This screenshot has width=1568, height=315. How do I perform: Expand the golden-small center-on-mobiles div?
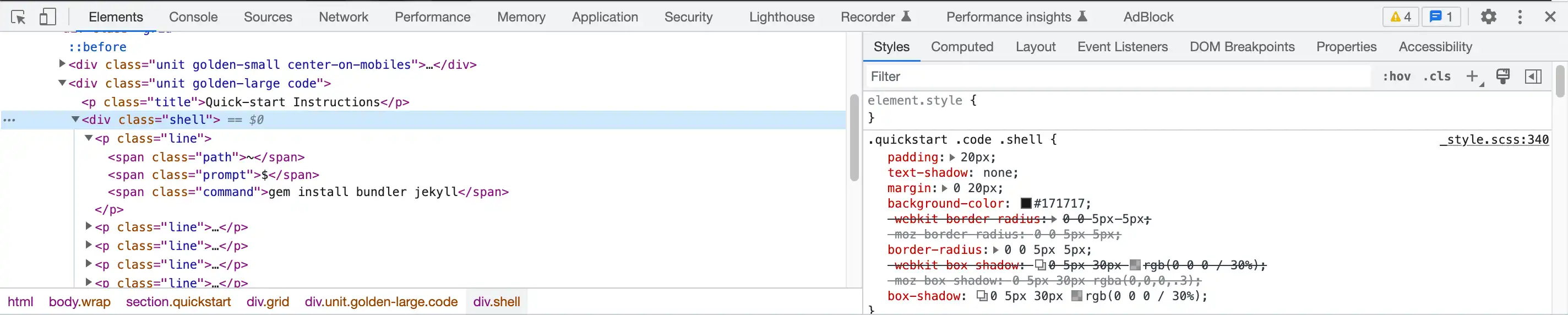click(62, 63)
